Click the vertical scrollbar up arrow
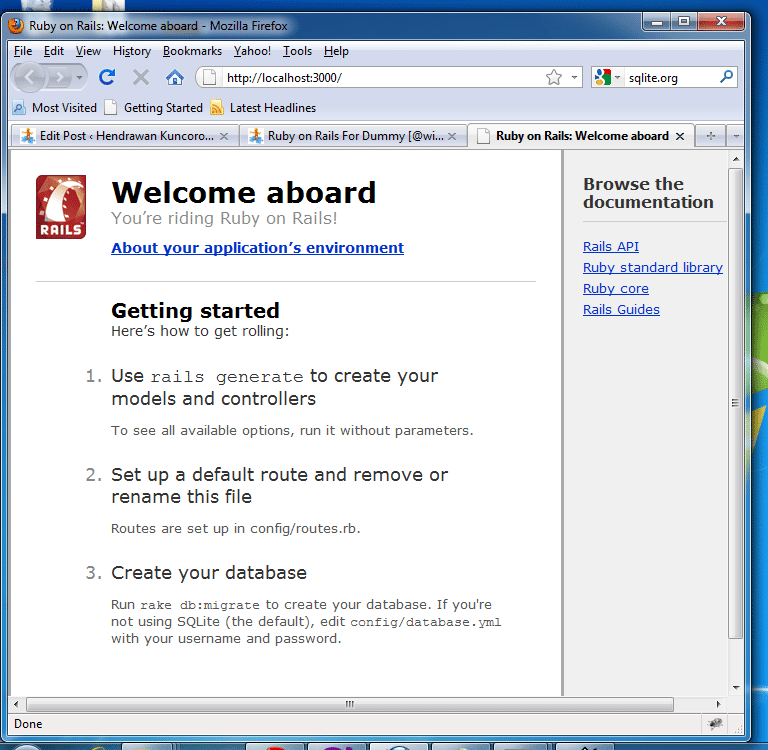768x750 pixels. (x=736, y=159)
